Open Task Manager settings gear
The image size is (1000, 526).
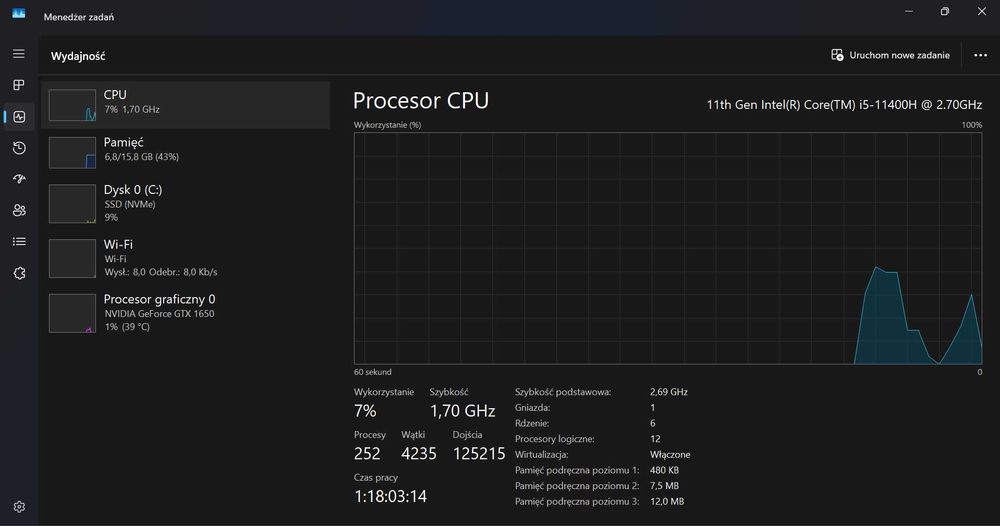coord(19,507)
